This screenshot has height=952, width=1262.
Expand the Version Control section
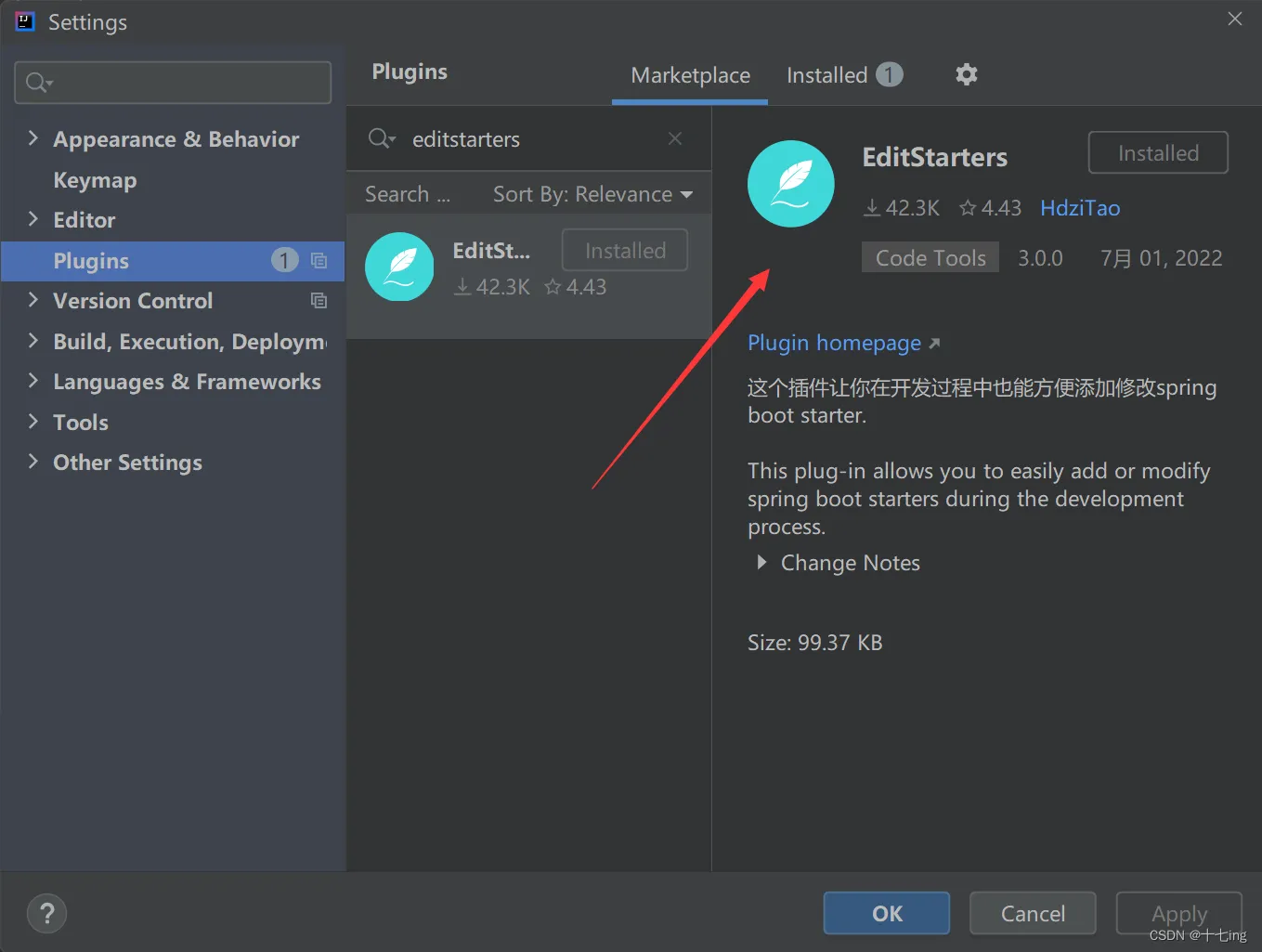33,300
